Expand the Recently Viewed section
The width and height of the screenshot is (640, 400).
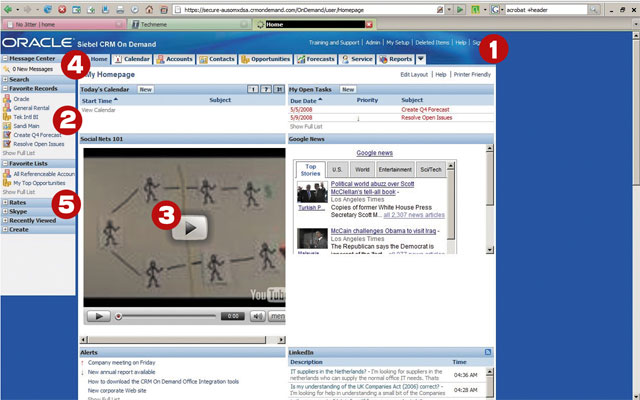coord(5,220)
